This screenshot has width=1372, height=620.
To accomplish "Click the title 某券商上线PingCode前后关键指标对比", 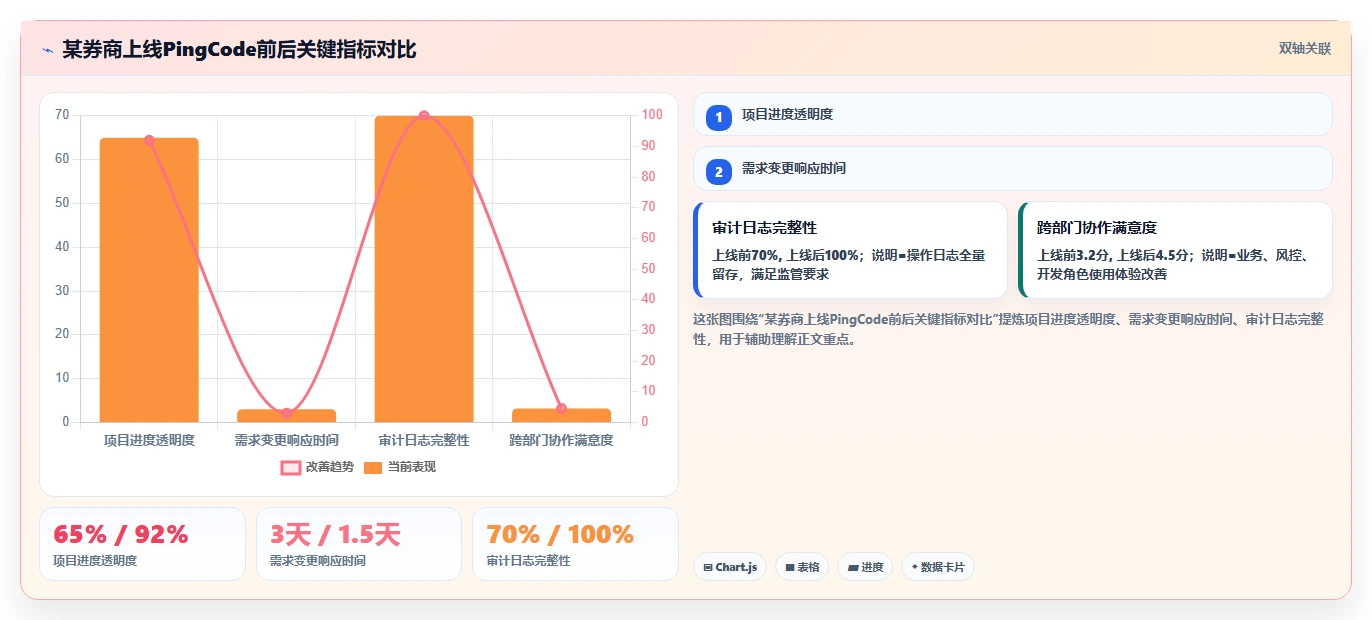I will pyautogui.click(x=239, y=50).
